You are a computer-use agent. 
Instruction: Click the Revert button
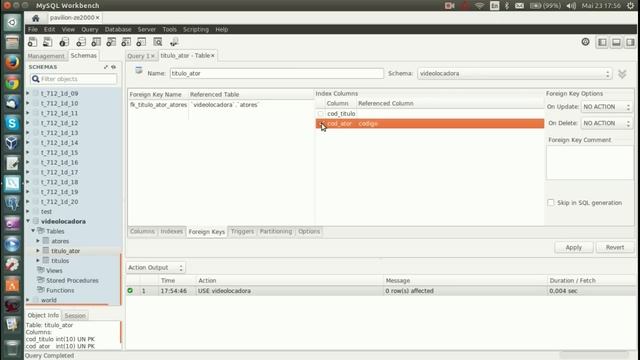tap(615, 247)
